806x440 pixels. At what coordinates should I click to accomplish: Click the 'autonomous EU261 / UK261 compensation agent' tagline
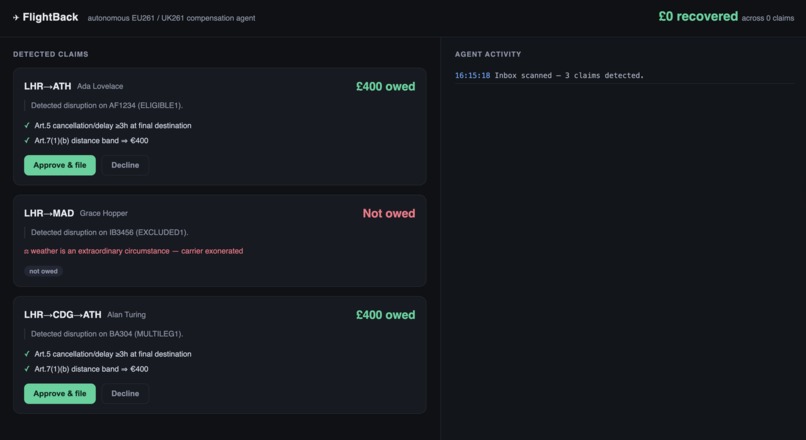click(171, 18)
